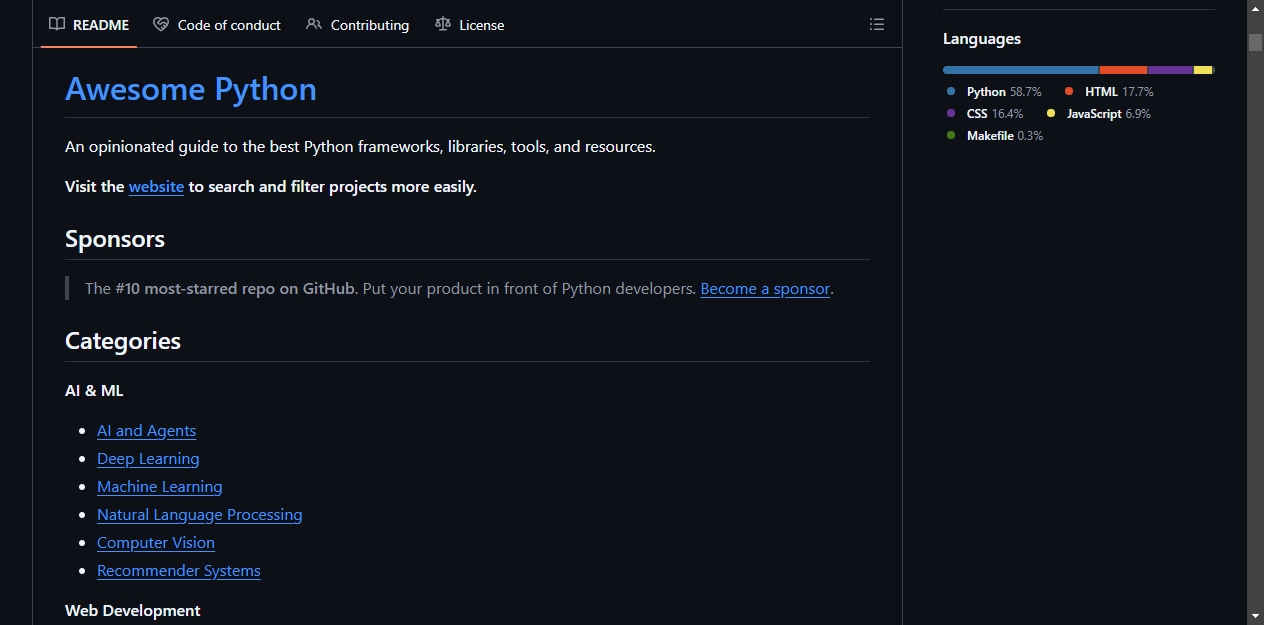Click the Contributing people icon

[x=314, y=25]
